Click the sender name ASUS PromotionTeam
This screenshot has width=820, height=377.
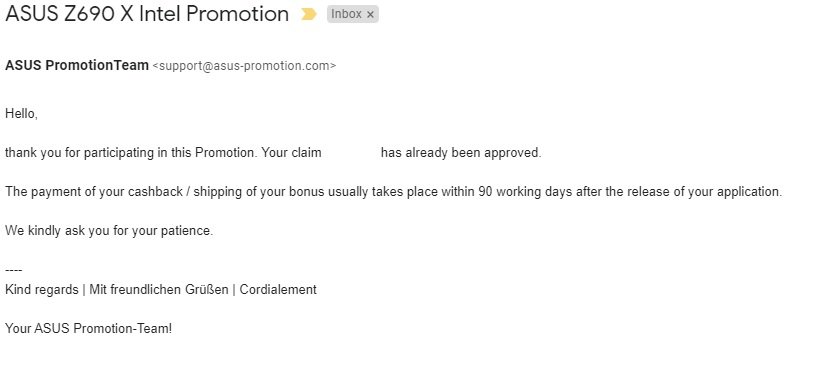[x=77, y=66]
